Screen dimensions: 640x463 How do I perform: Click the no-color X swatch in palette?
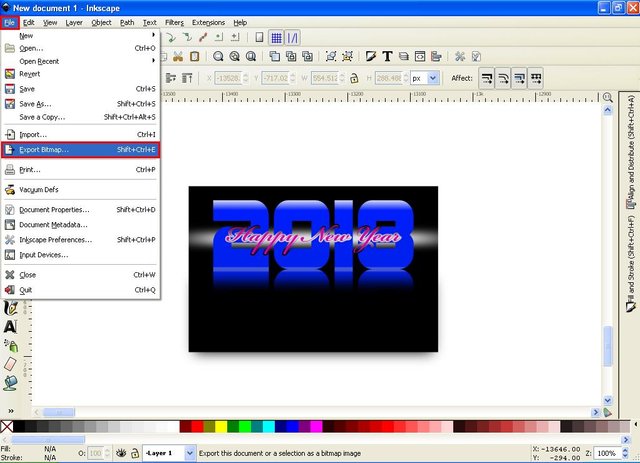pos(7,427)
